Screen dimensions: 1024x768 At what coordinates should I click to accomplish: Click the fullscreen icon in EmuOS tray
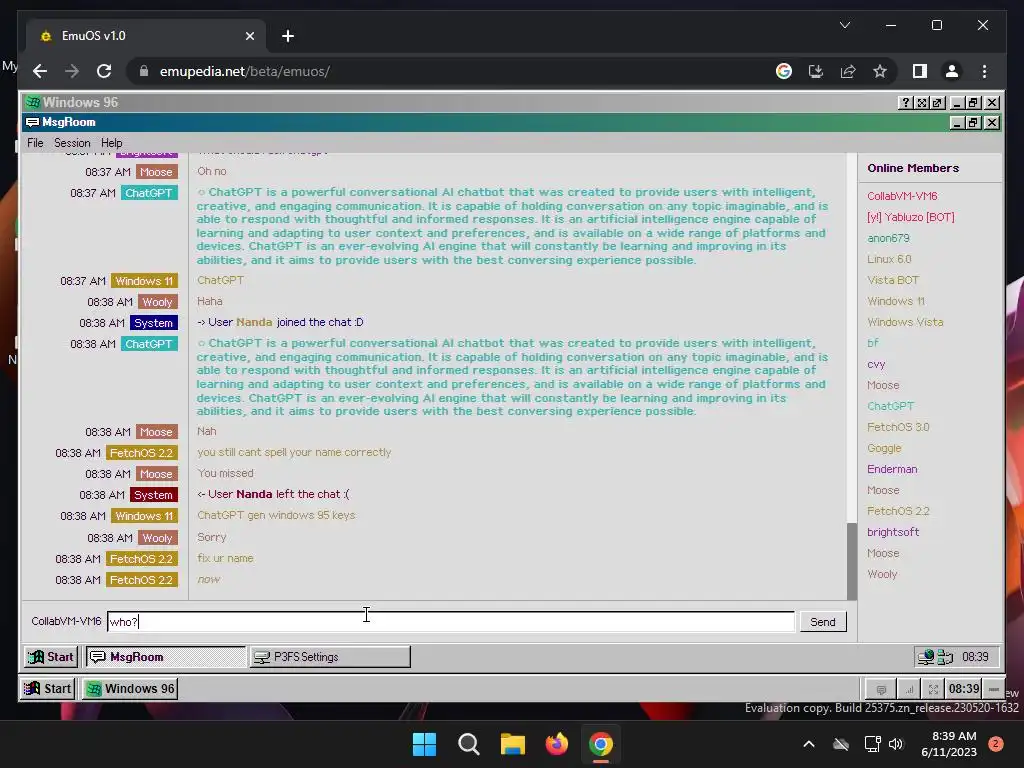coord(933,689)
